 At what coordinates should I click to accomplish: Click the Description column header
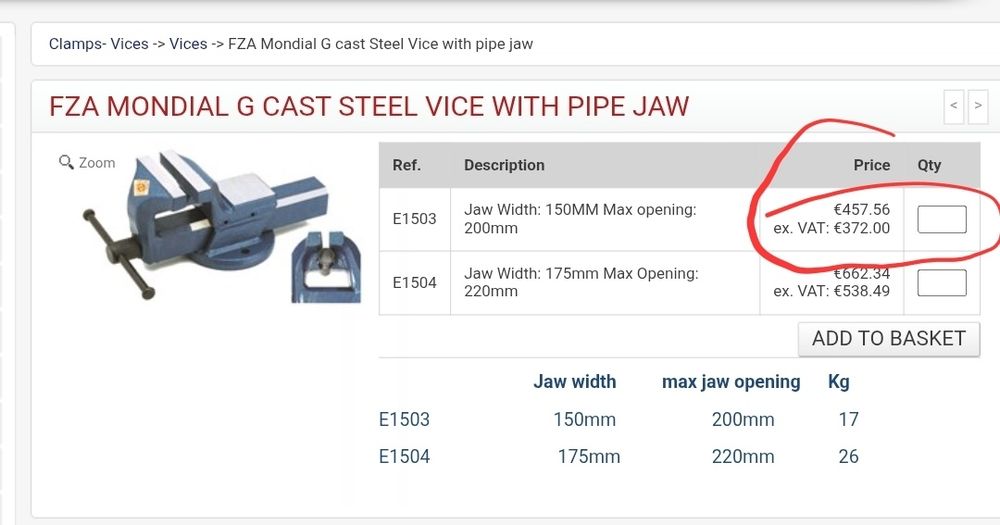click(x=504, y=165)
